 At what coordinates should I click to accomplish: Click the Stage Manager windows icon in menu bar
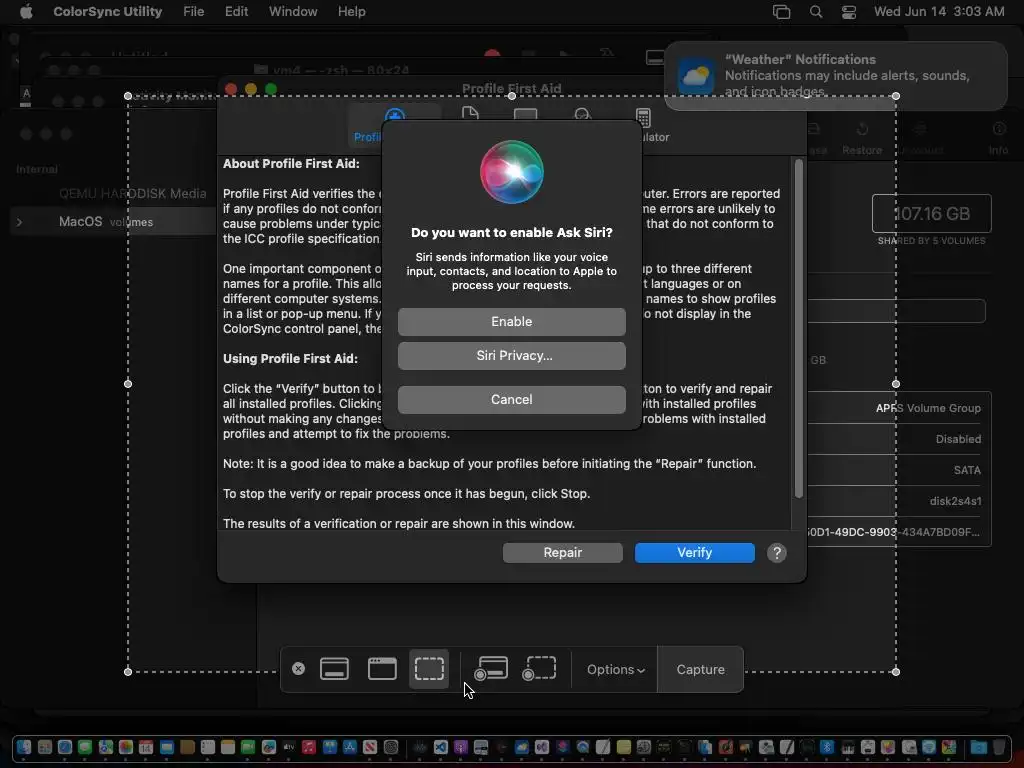pyautogui.click(x=781, y=12)
